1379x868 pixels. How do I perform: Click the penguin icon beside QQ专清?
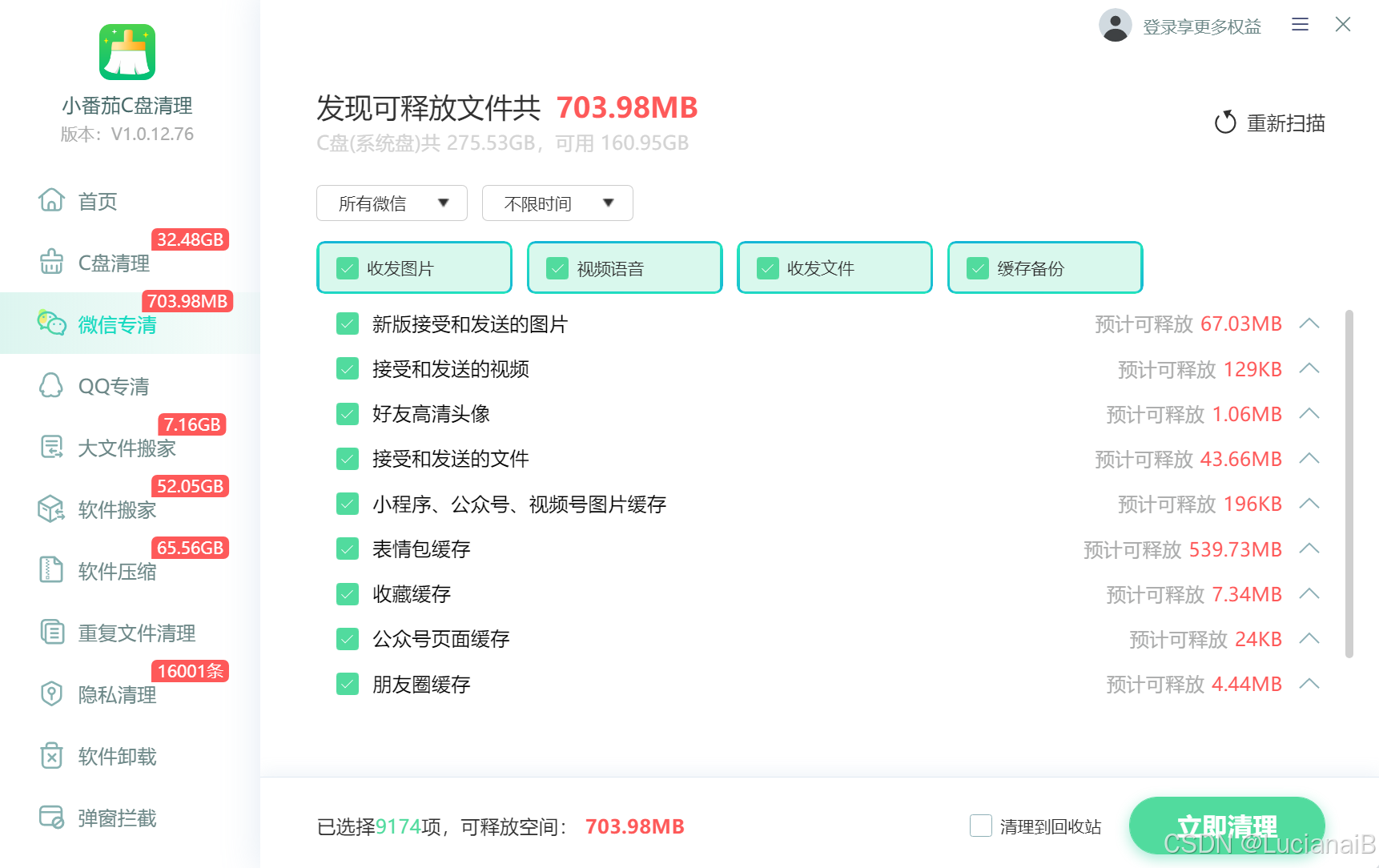[x=51, y=385]
